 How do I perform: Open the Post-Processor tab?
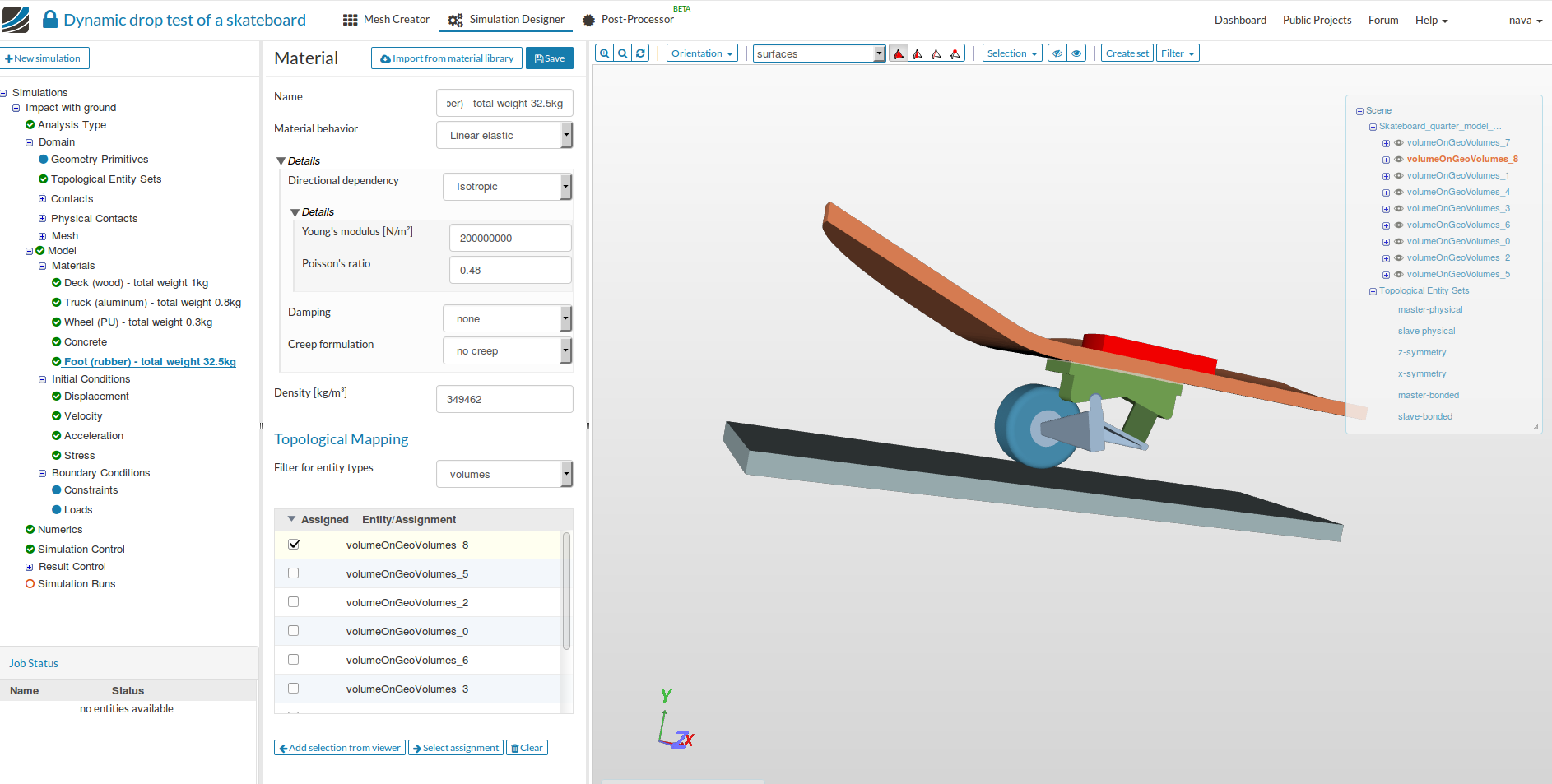(628, 20)
